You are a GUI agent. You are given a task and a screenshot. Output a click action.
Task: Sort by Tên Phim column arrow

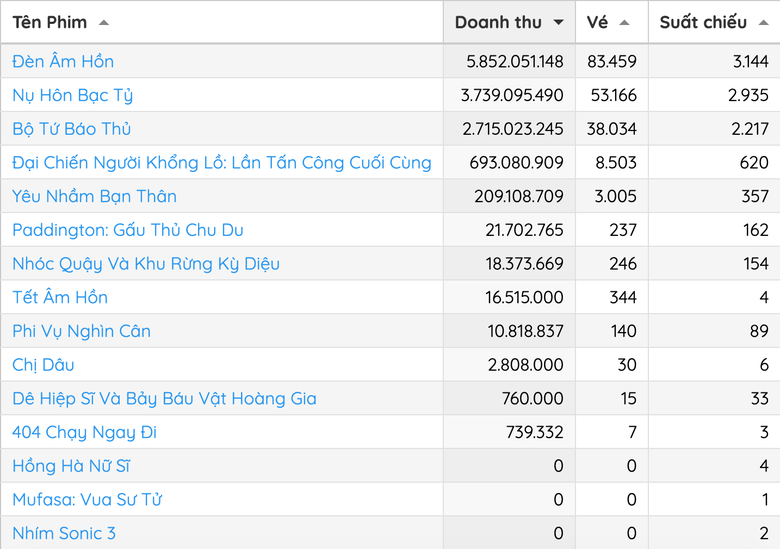(x=103, y=22)
